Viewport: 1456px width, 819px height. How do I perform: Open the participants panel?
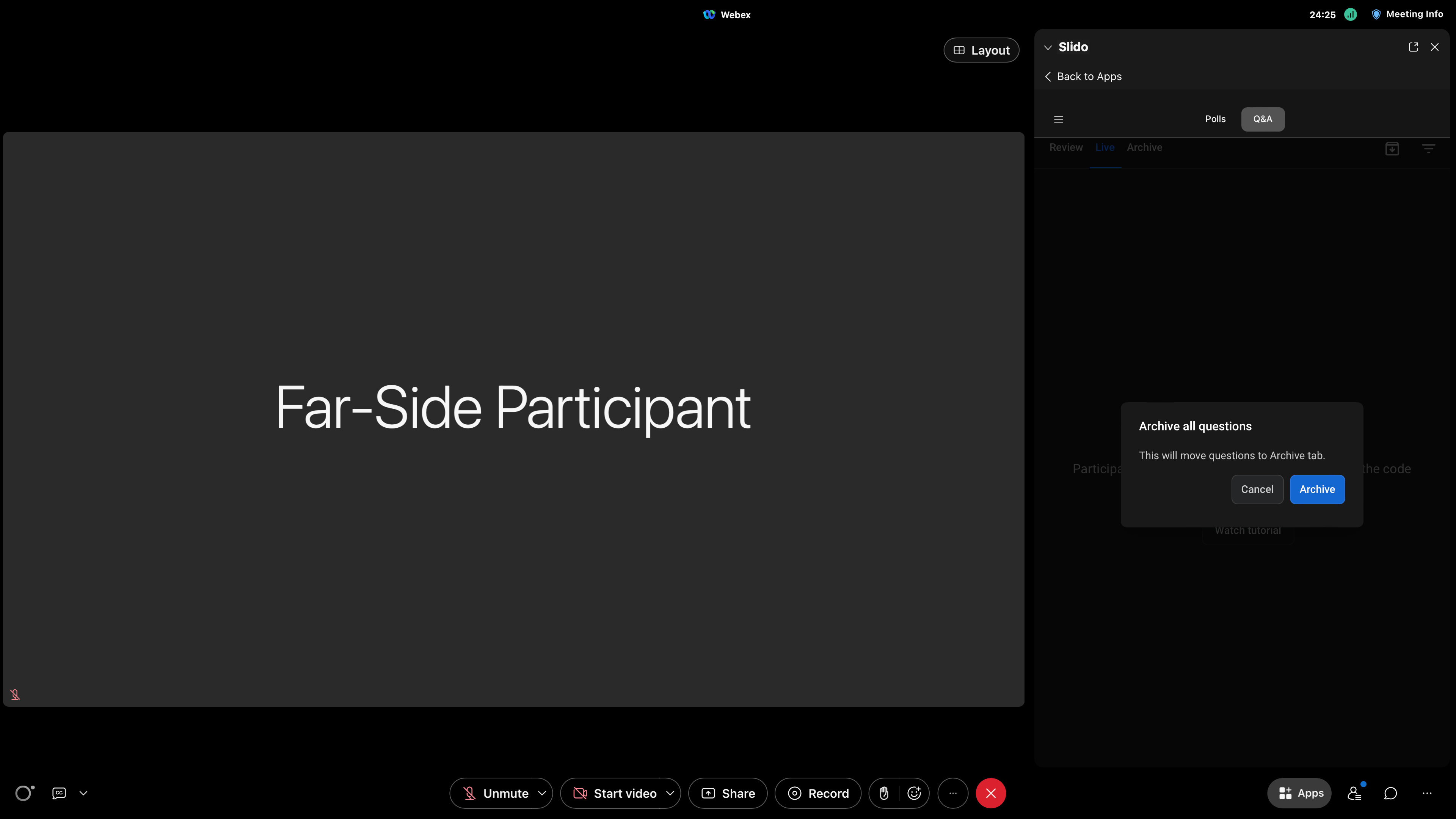(1354, 793)
